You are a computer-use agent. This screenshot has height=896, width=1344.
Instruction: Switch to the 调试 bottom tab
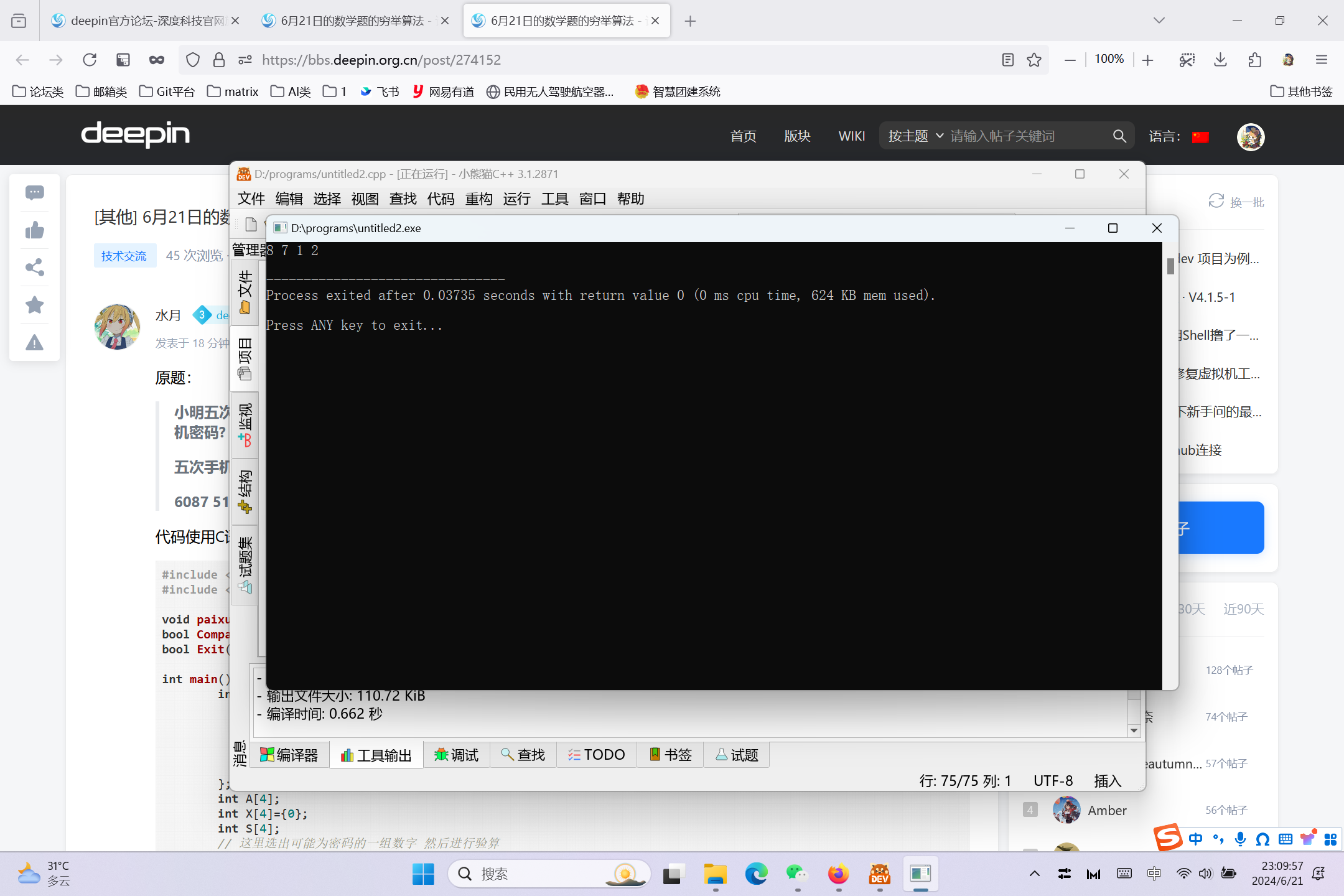point(457,755)
